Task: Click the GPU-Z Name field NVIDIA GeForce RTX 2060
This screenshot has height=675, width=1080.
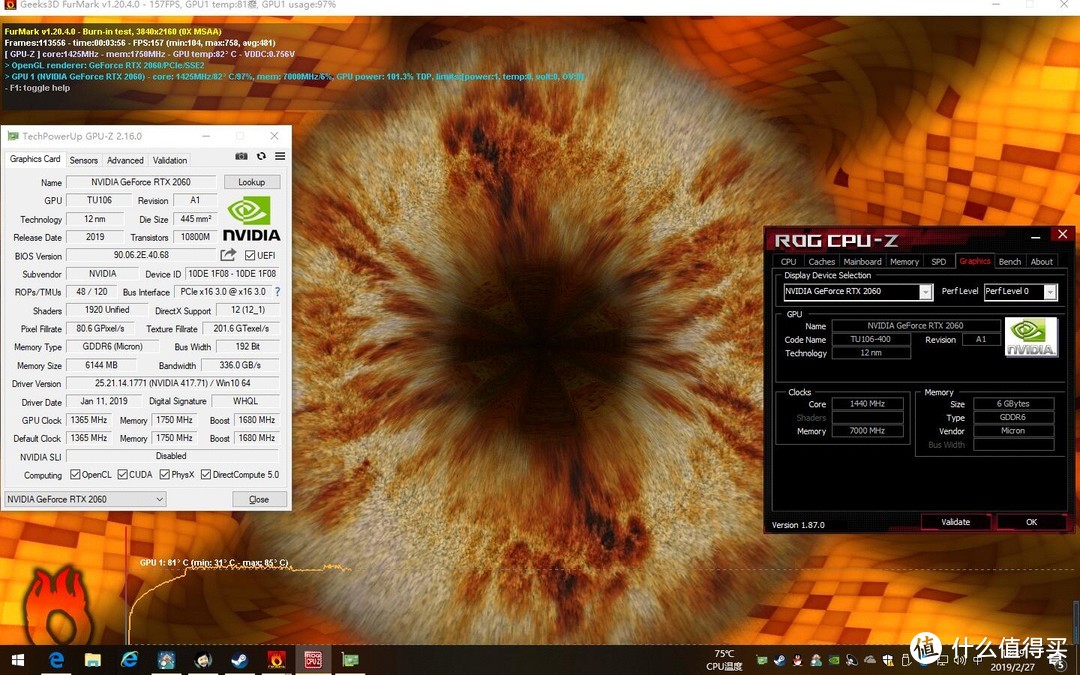Action: (x=141, y=182)
